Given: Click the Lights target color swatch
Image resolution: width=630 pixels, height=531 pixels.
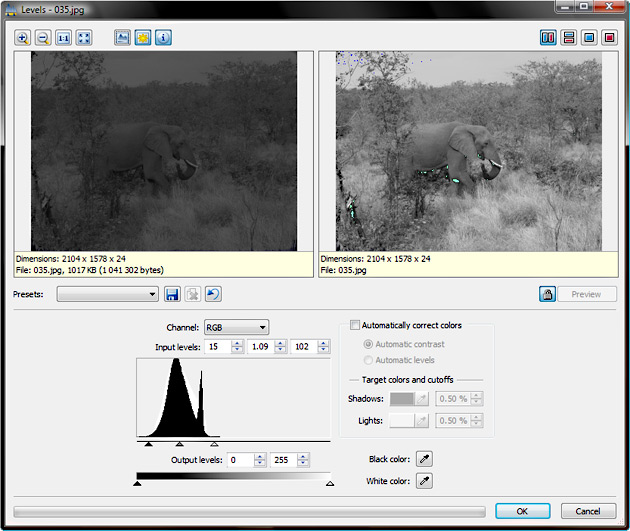Looking at the screenshot, I should [402, 421].
